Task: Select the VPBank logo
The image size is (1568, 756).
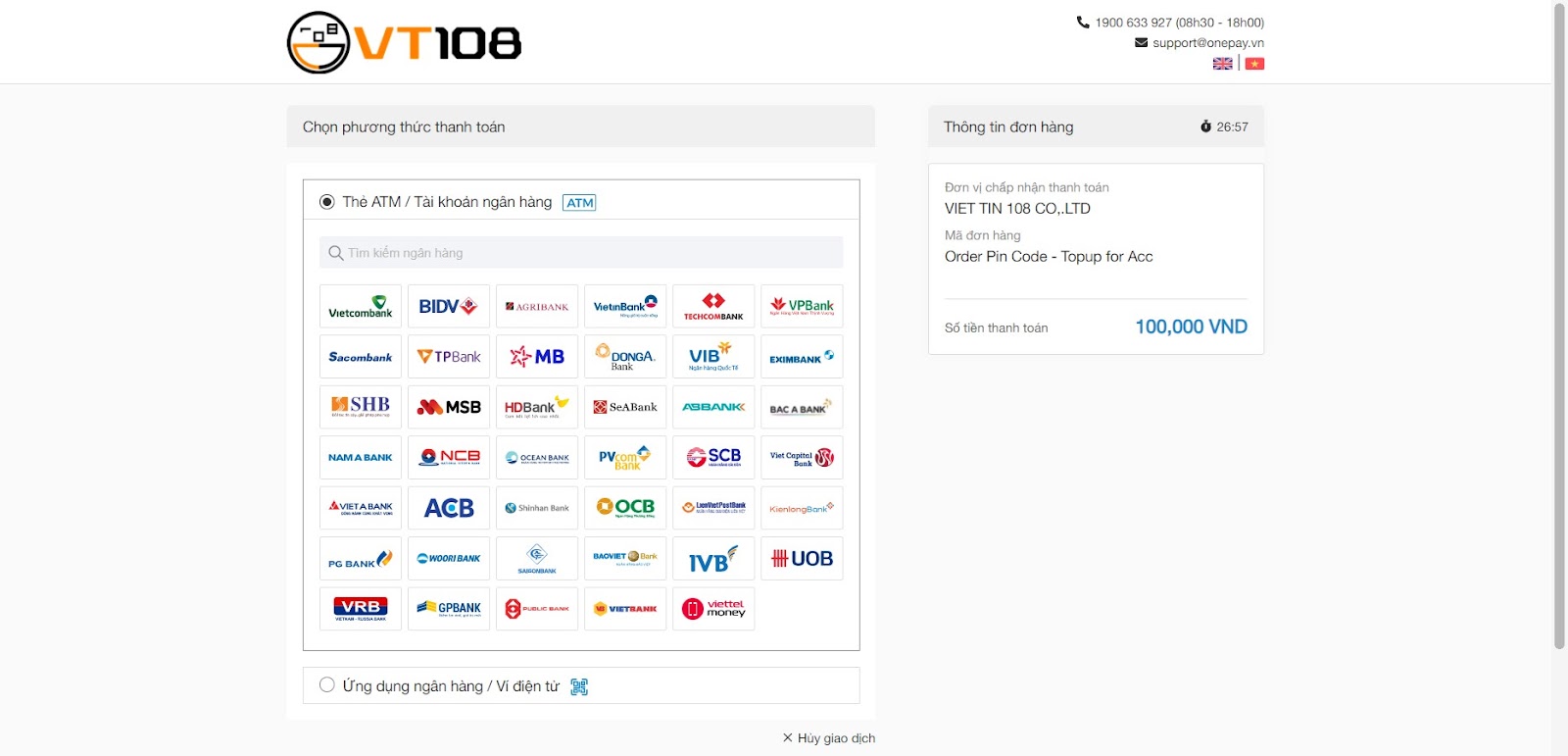Action: pos(802,307)
